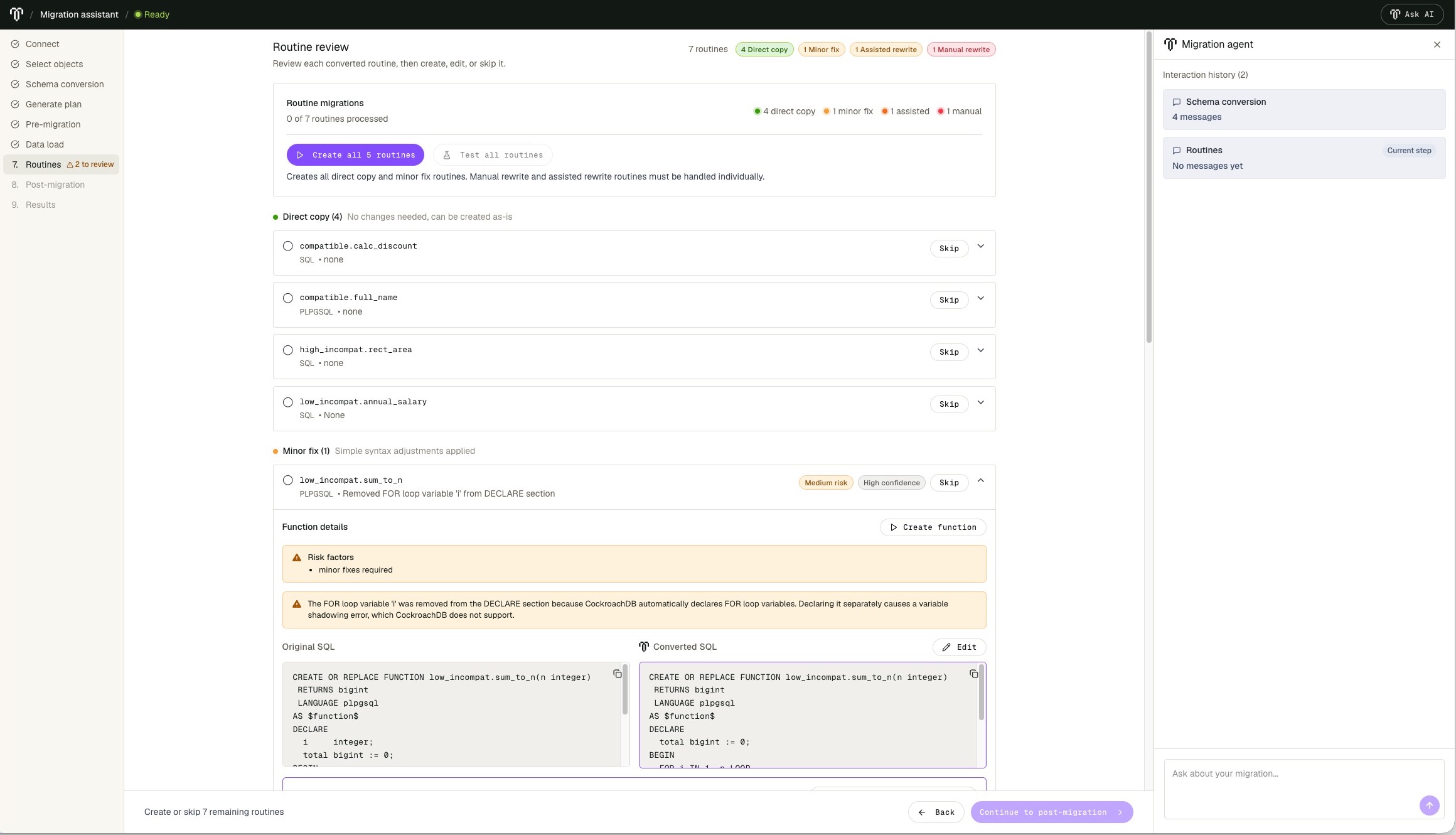Skip low_incompat.sum_to_n routine
This screenshot has height=835, width=1456.
tap(949, 483)
